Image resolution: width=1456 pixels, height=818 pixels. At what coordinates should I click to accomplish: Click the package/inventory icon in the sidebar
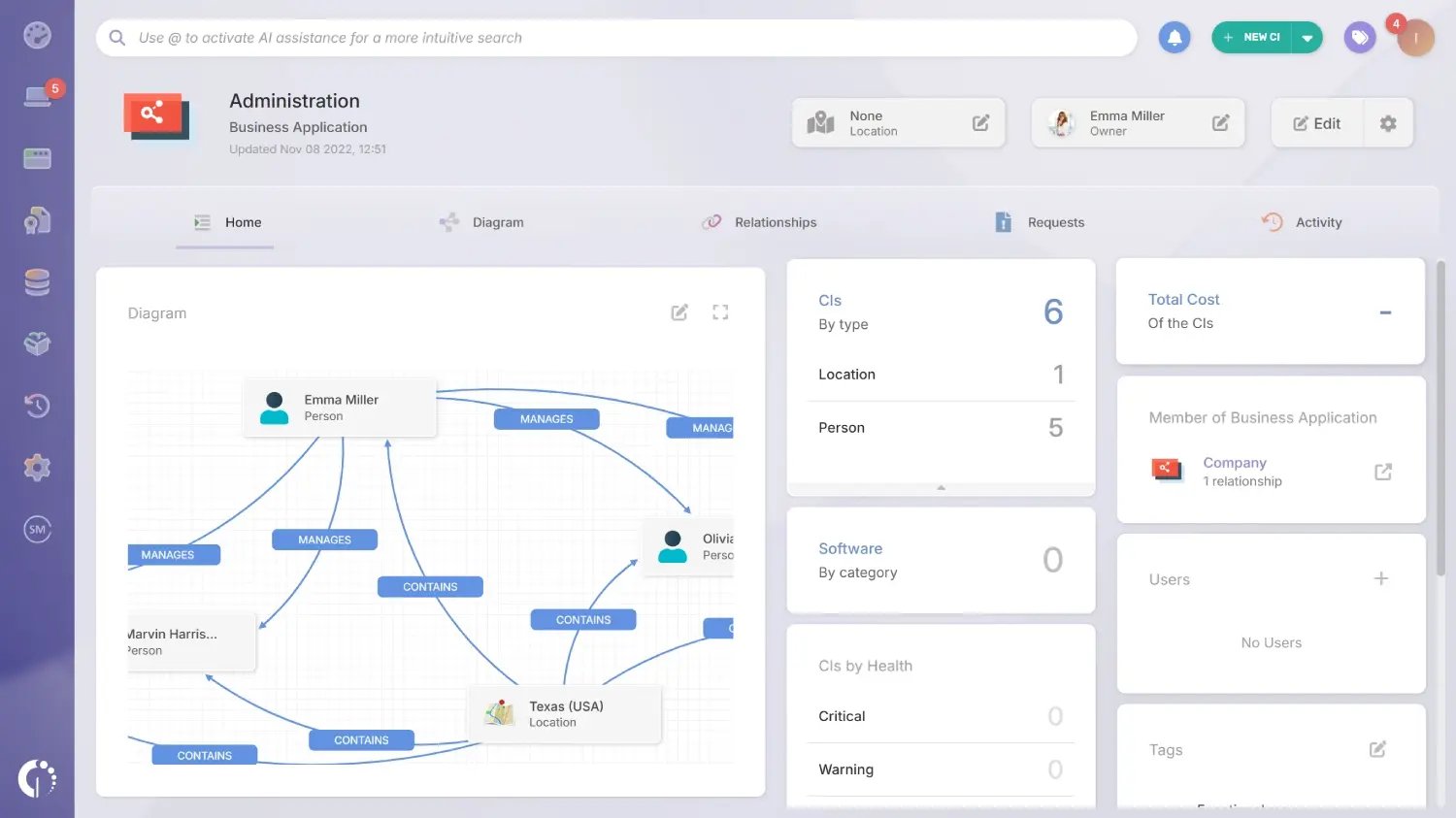click(x=37, y=344)
